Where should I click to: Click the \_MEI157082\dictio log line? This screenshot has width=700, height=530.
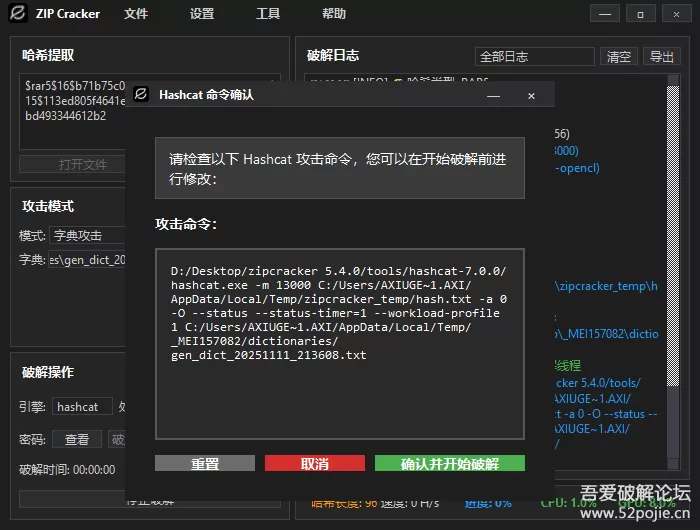(x=607, y=334)
